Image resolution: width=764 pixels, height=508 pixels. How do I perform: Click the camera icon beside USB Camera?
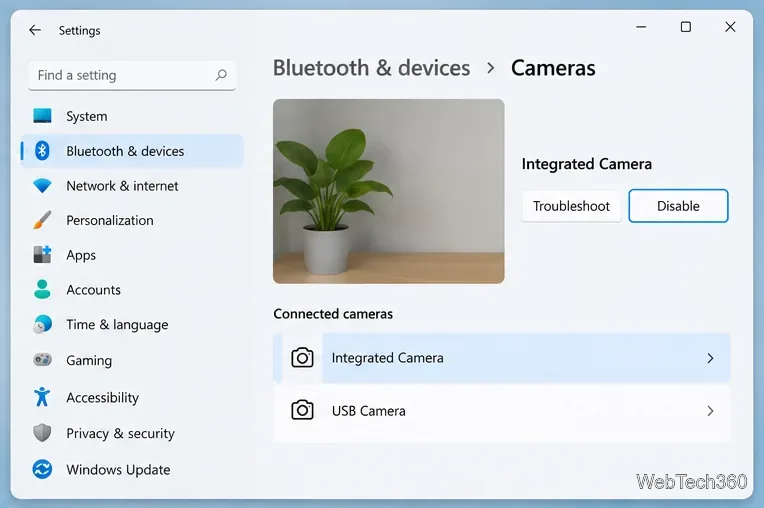302,411
